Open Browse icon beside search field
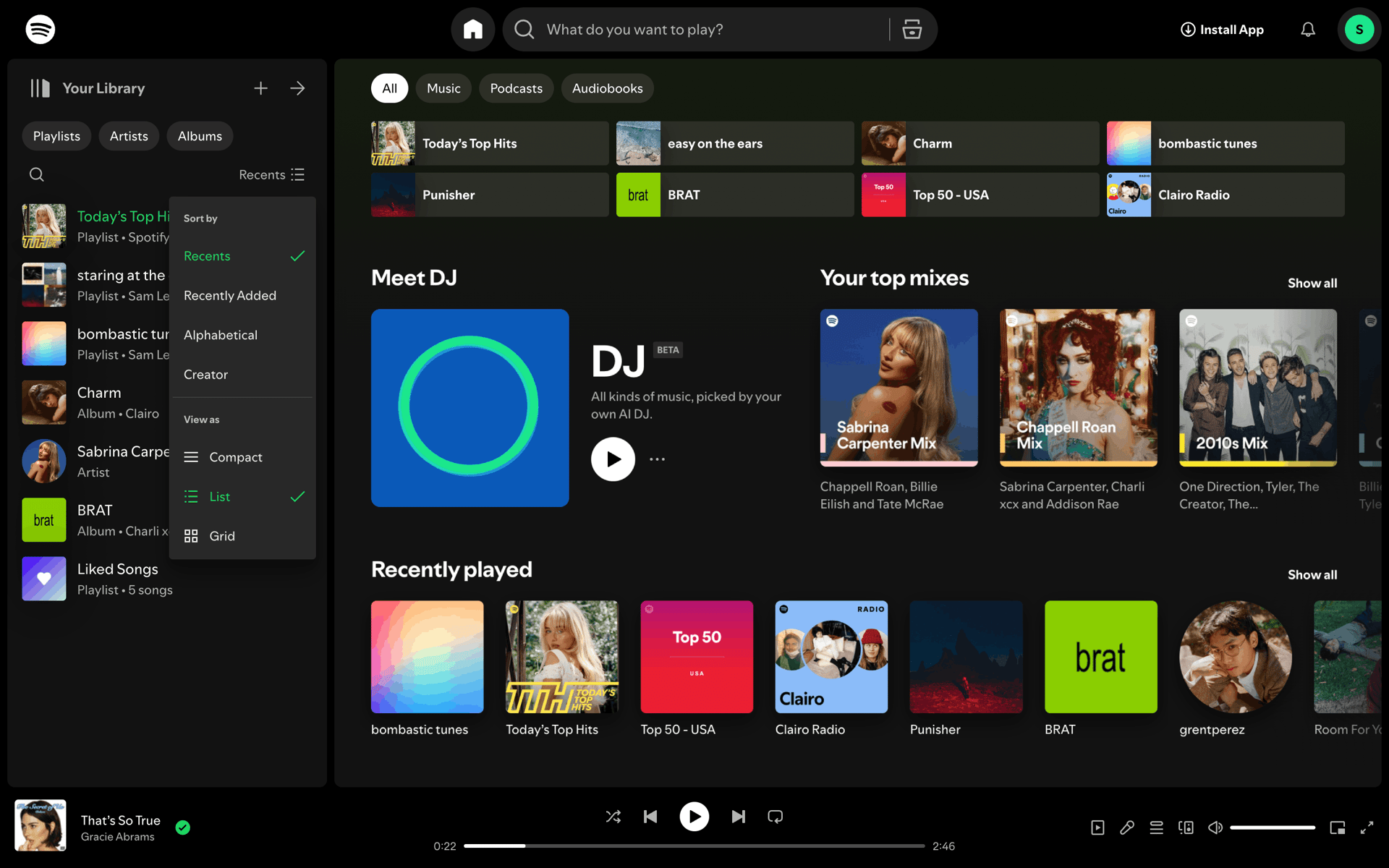Image resolution: width=1389 pixels, height=868 pixels. (912, 30)
